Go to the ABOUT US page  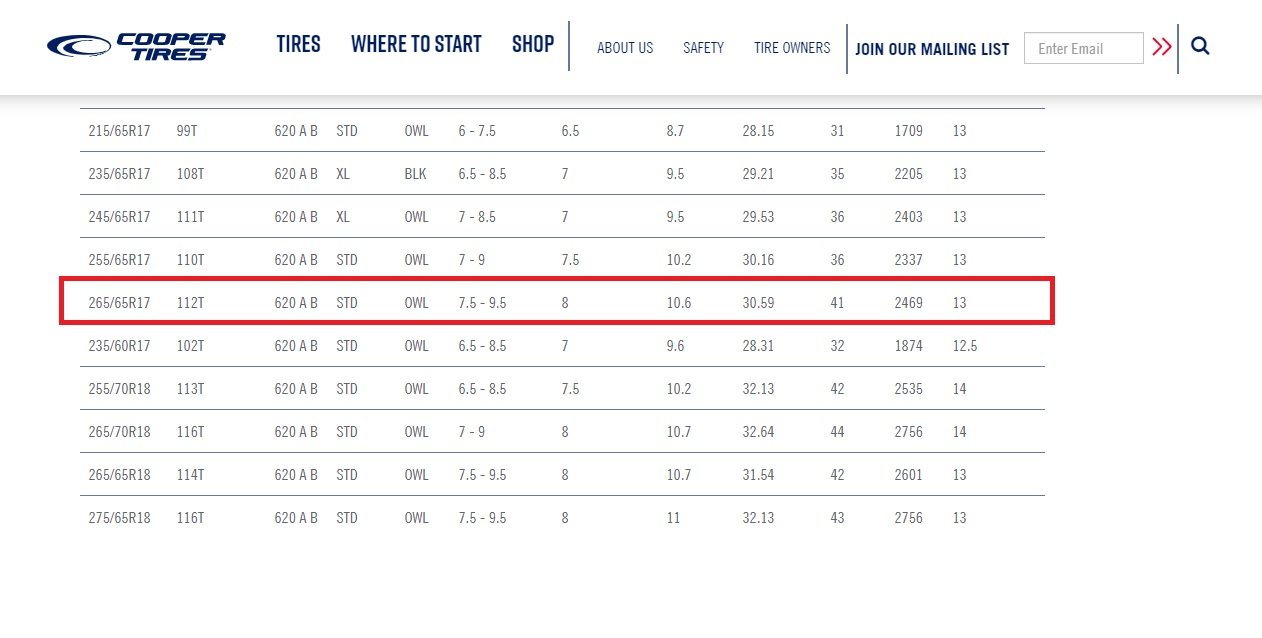click(625, 48)
